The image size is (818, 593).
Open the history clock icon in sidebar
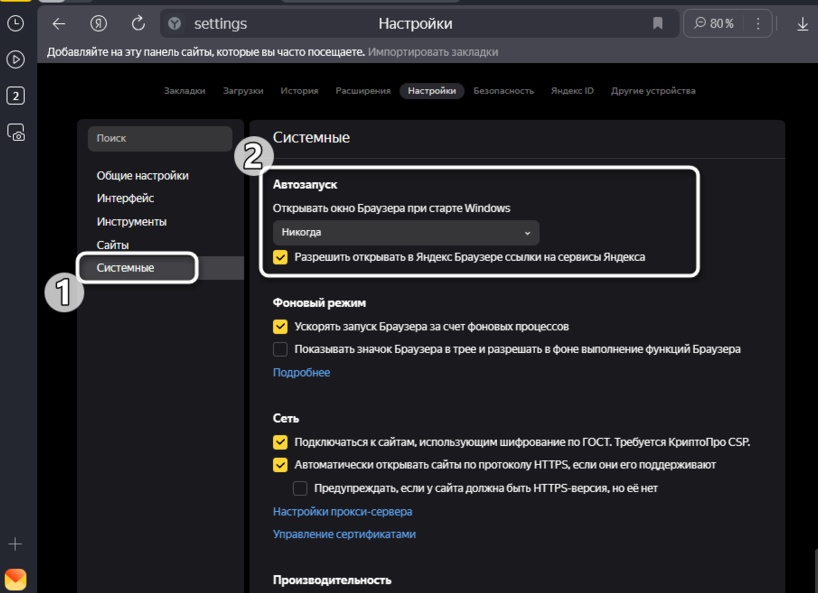(x=15, y=23)
